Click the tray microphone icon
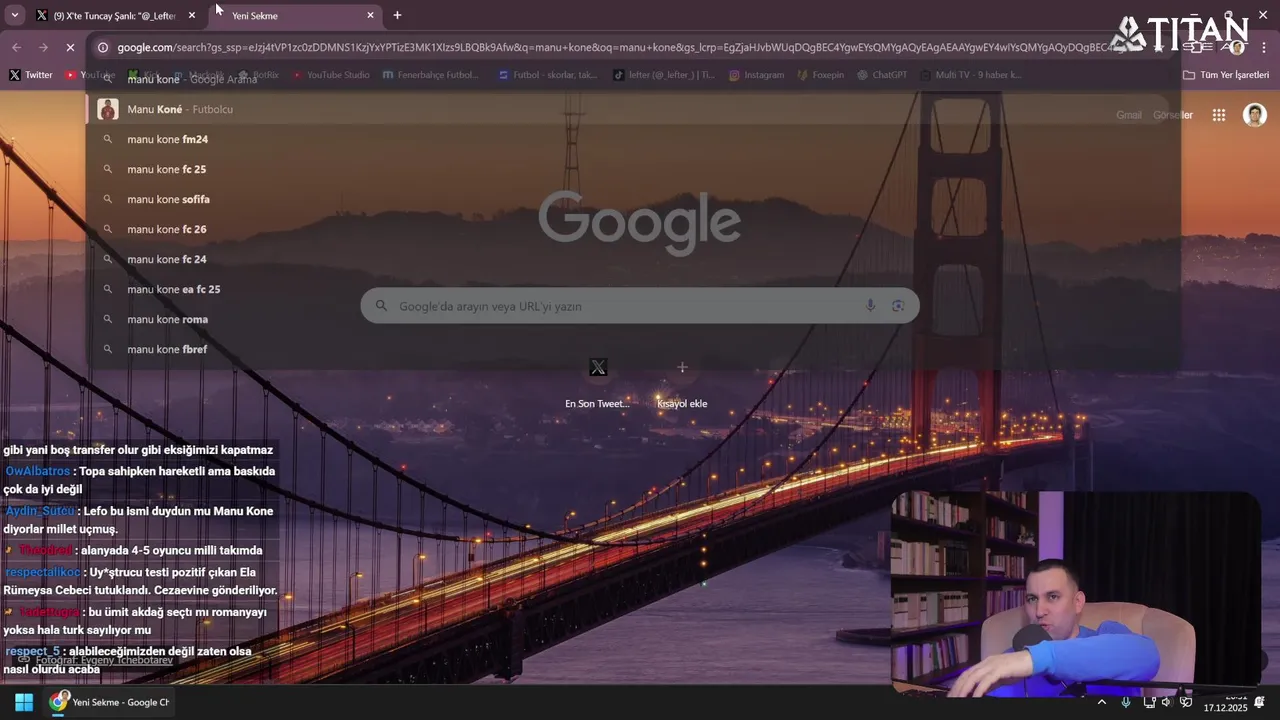 point(1126,702)
